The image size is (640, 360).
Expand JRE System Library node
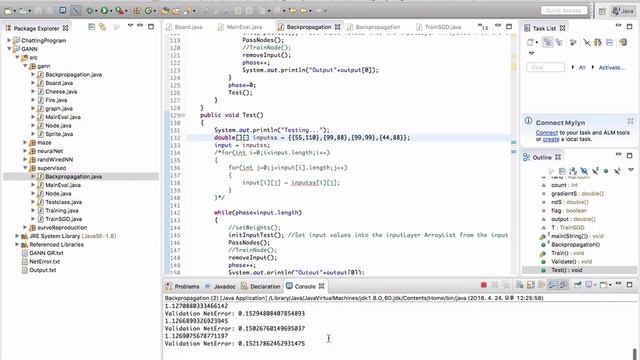click(x=17, y=236)
